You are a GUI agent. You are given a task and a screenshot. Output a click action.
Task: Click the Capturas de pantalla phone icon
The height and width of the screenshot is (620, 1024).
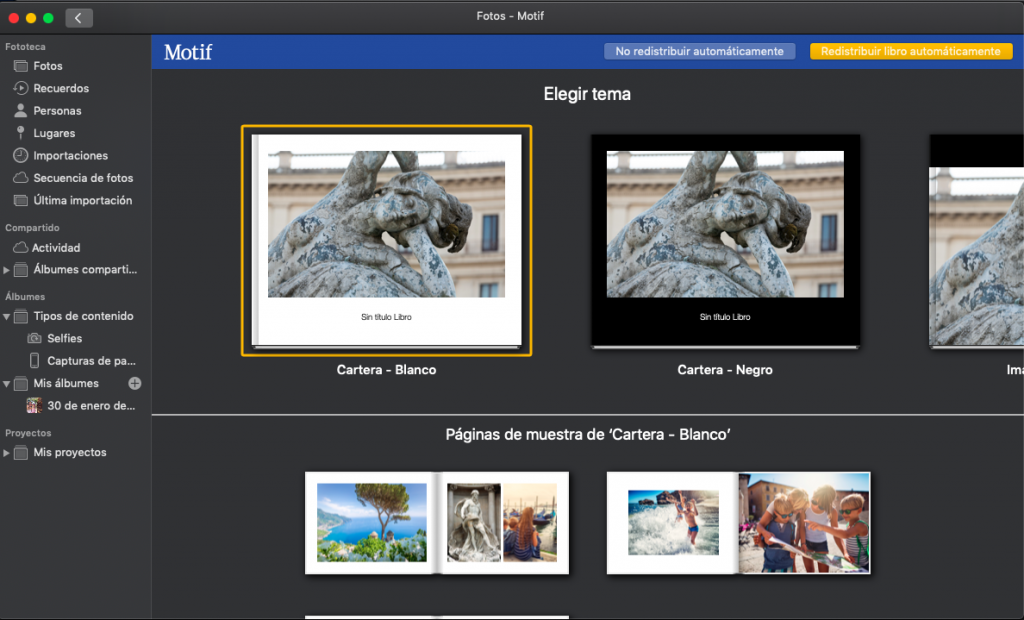(x=35, y=361)
